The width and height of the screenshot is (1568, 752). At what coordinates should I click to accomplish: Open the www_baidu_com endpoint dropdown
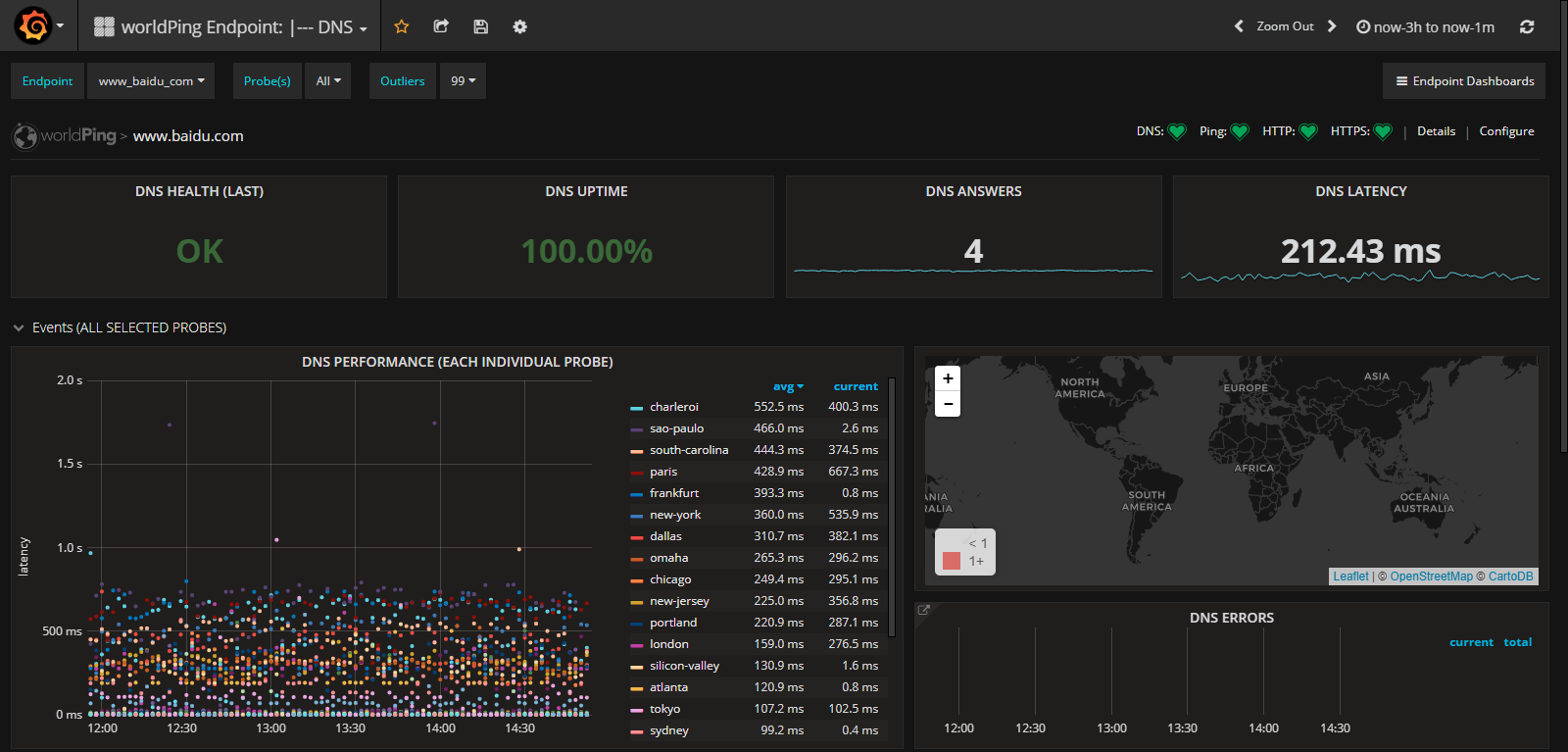click(151, 81)
